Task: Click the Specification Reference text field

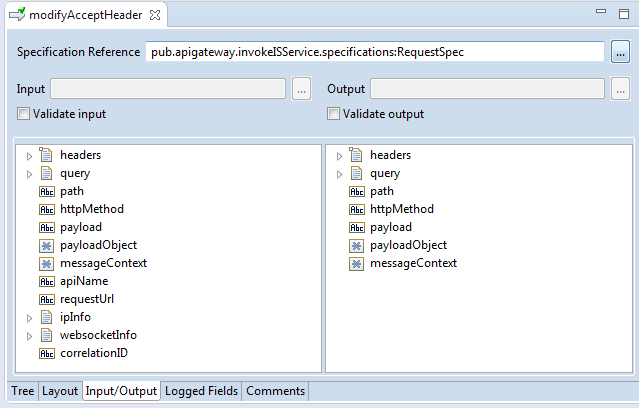Action: [374, 52]
